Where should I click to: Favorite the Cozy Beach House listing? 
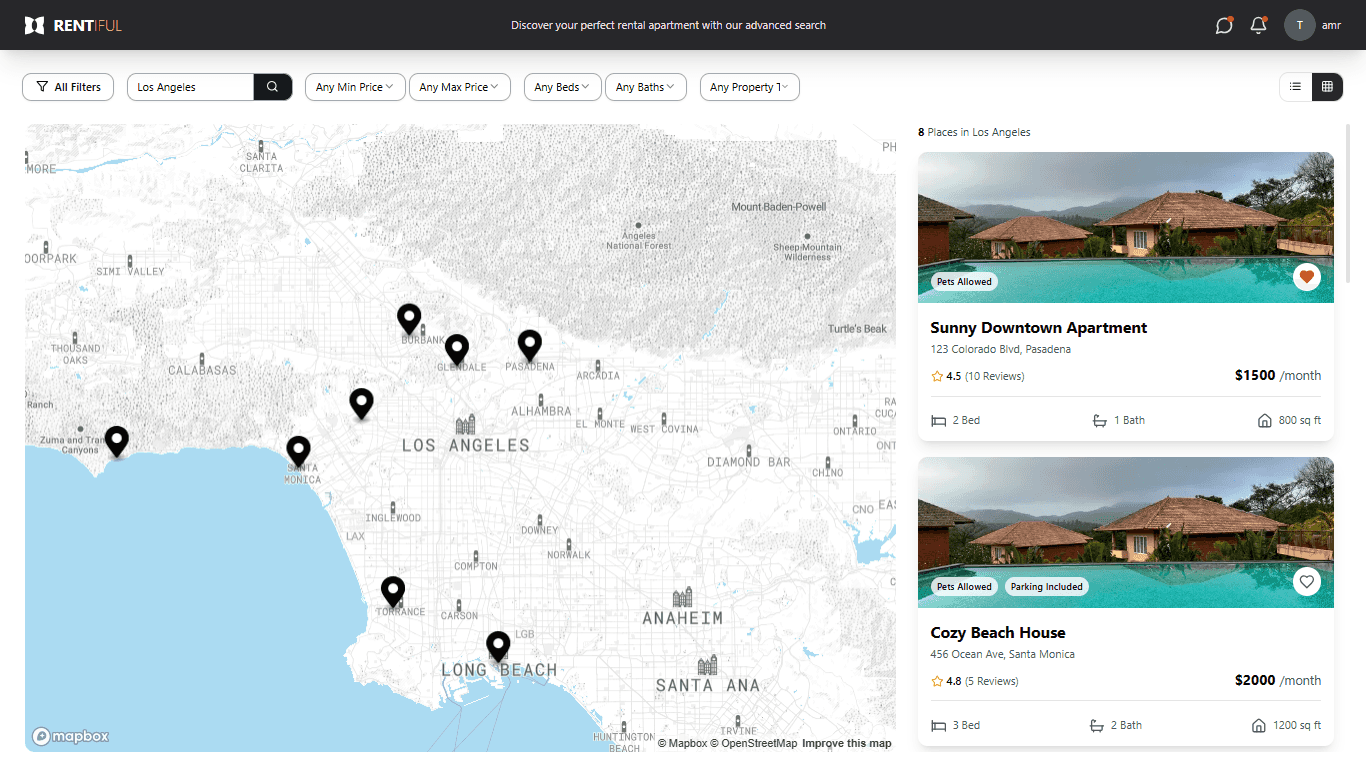click(x=1307, y=581)
